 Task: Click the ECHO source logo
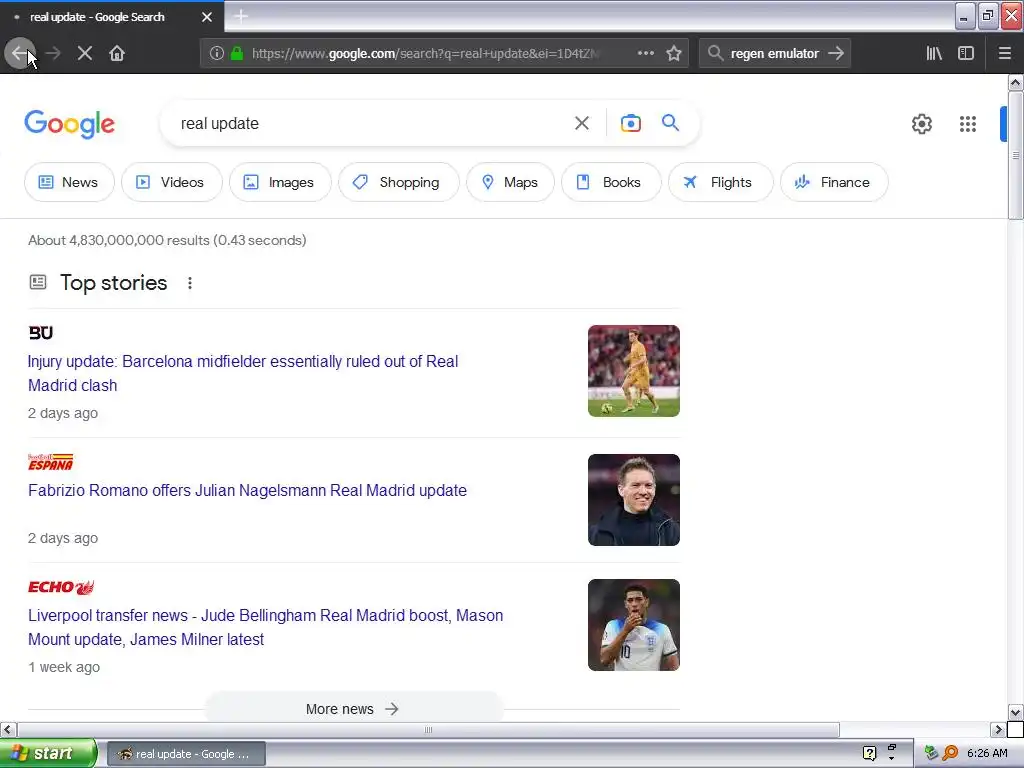61,587
